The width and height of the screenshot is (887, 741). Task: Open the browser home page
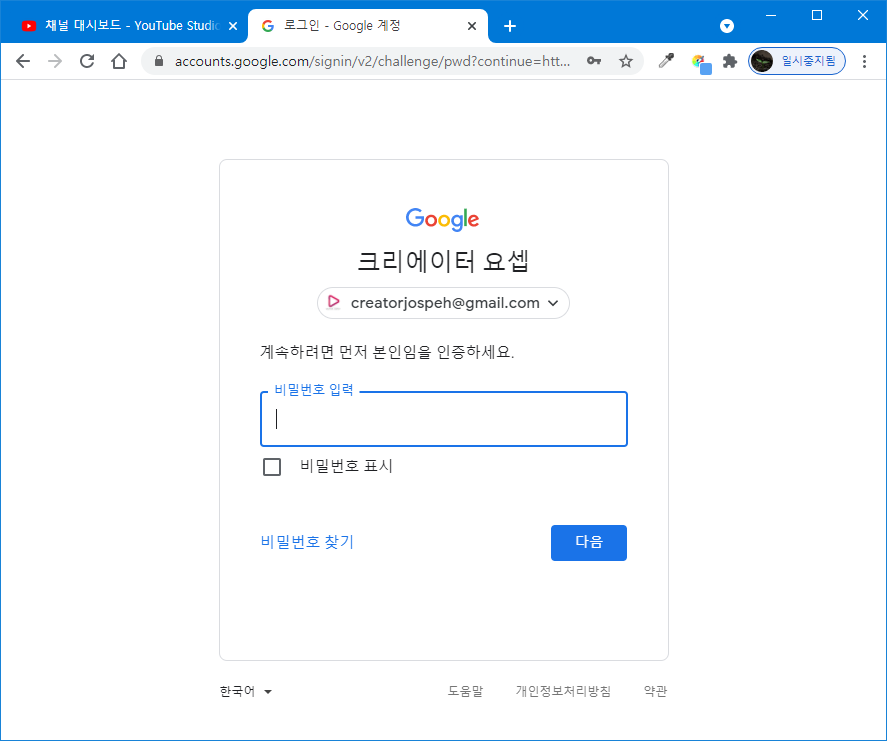point(119,61)
